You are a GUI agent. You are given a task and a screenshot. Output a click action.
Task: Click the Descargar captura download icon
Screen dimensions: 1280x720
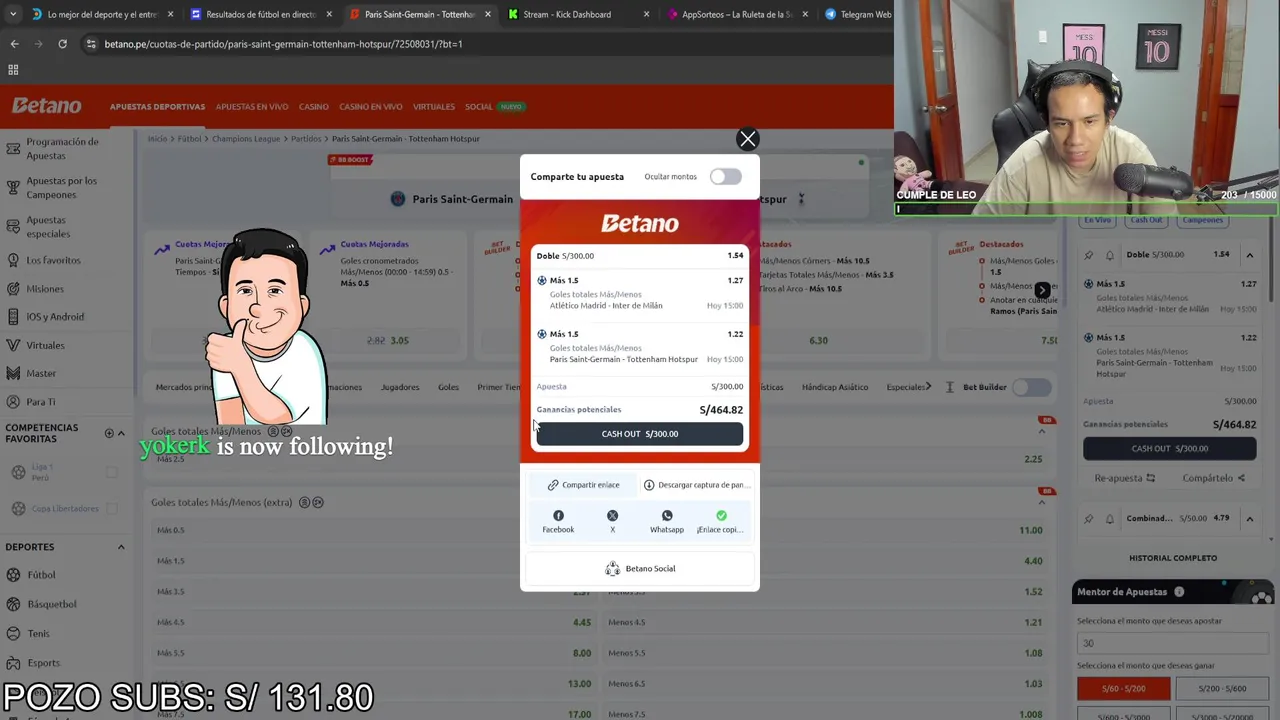pyautogui.click(x=649, y=485)
